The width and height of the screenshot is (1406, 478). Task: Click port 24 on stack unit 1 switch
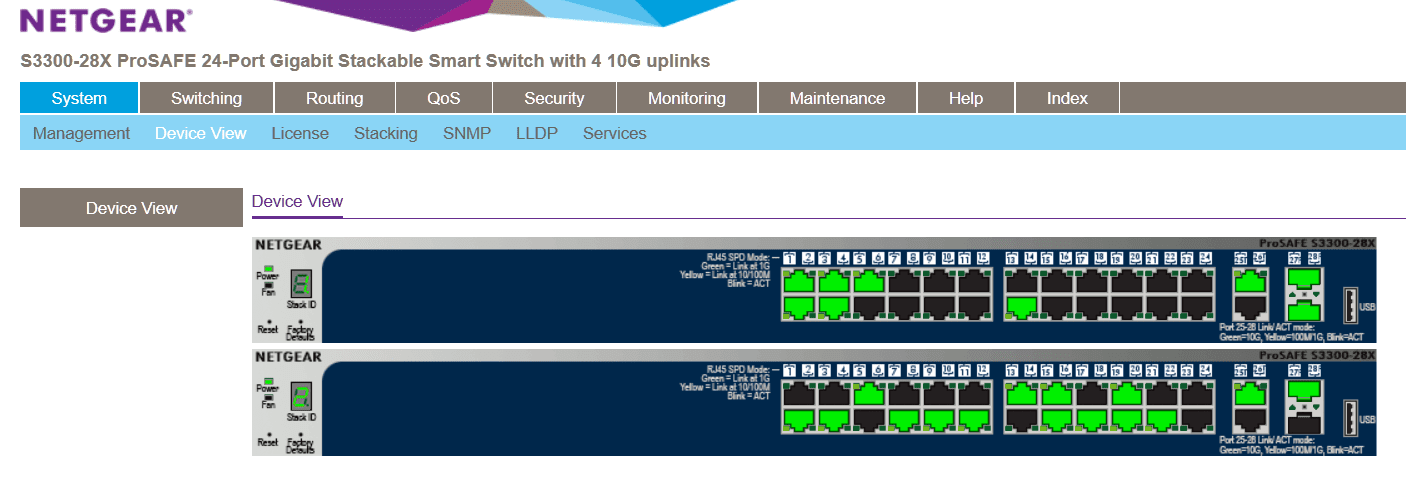pyautogui.click(x=1198, y=307)
